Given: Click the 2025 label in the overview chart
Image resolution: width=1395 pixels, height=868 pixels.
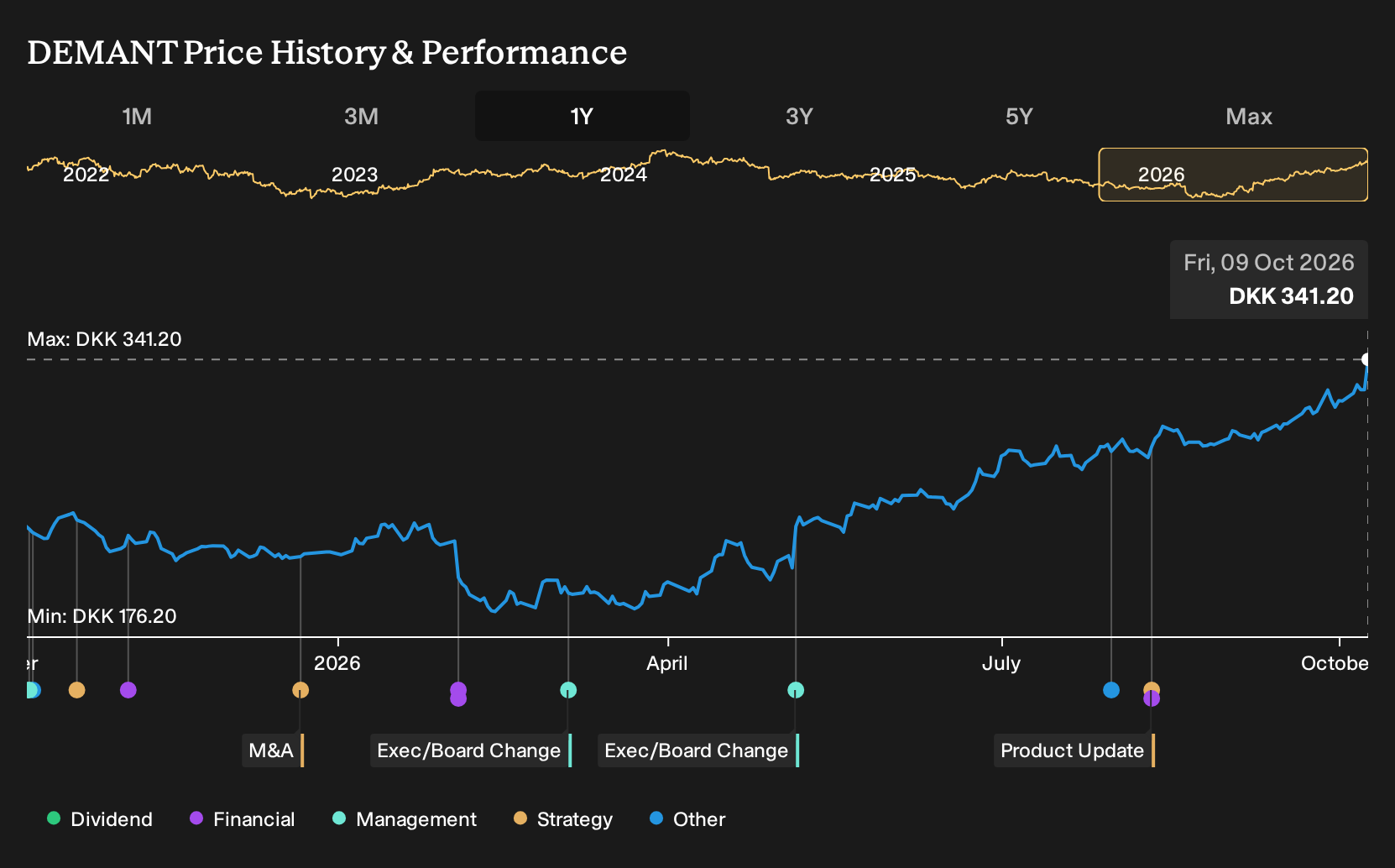Looking at the screenshot, I should tap(893, 175).
